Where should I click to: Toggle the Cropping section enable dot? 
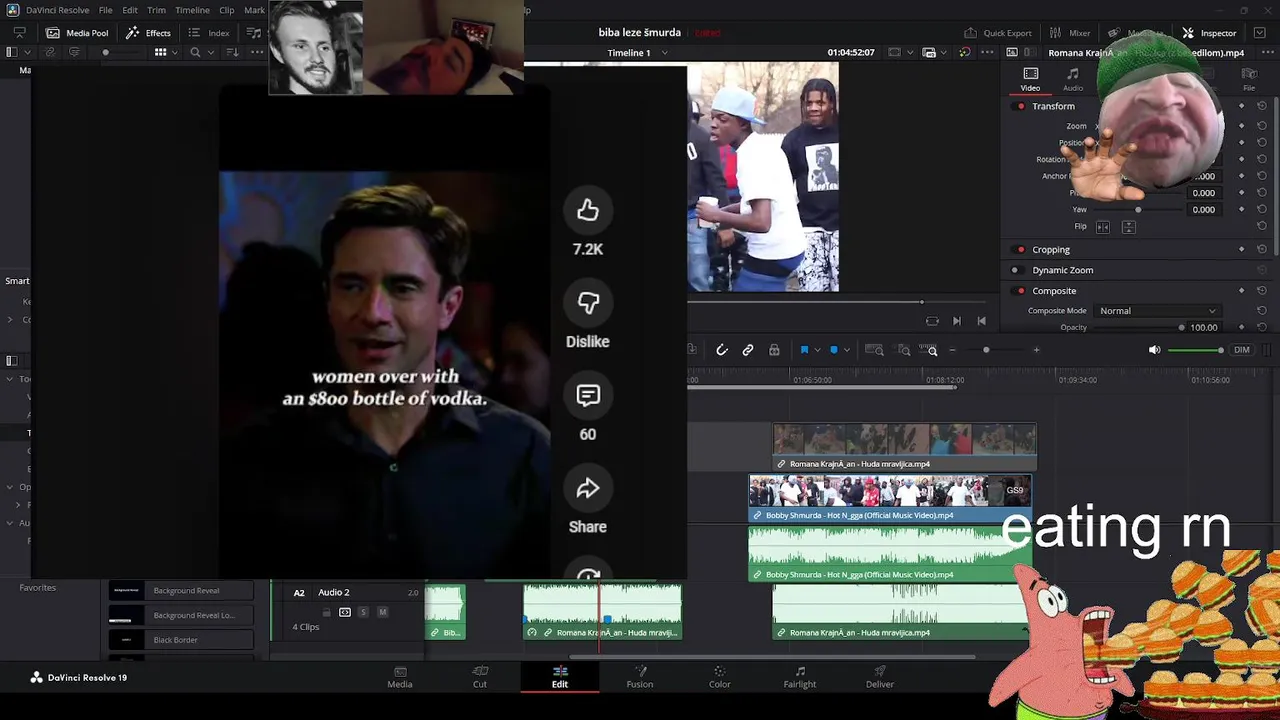(1020, 250)
